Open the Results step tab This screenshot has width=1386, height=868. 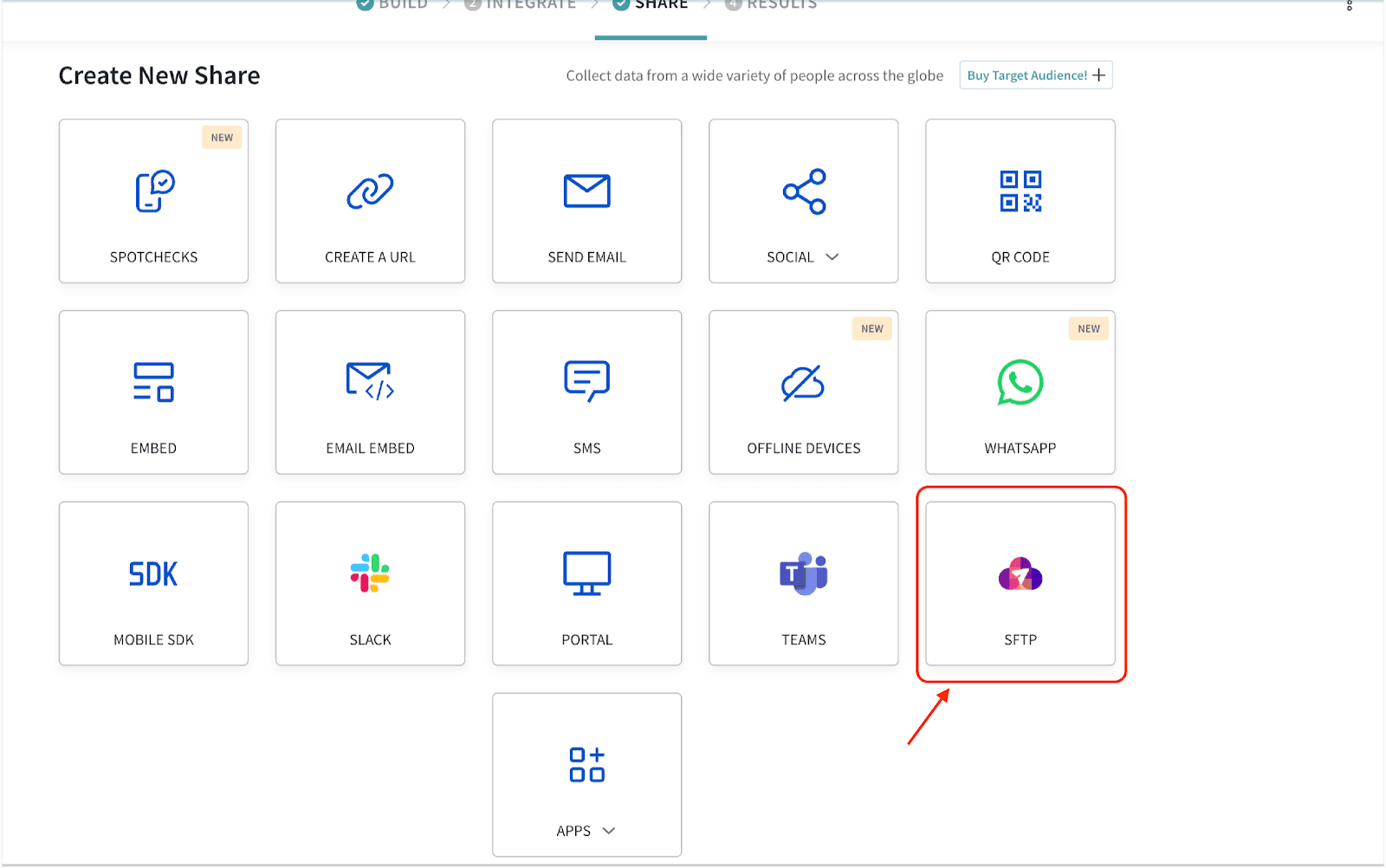tap(772, 5)
